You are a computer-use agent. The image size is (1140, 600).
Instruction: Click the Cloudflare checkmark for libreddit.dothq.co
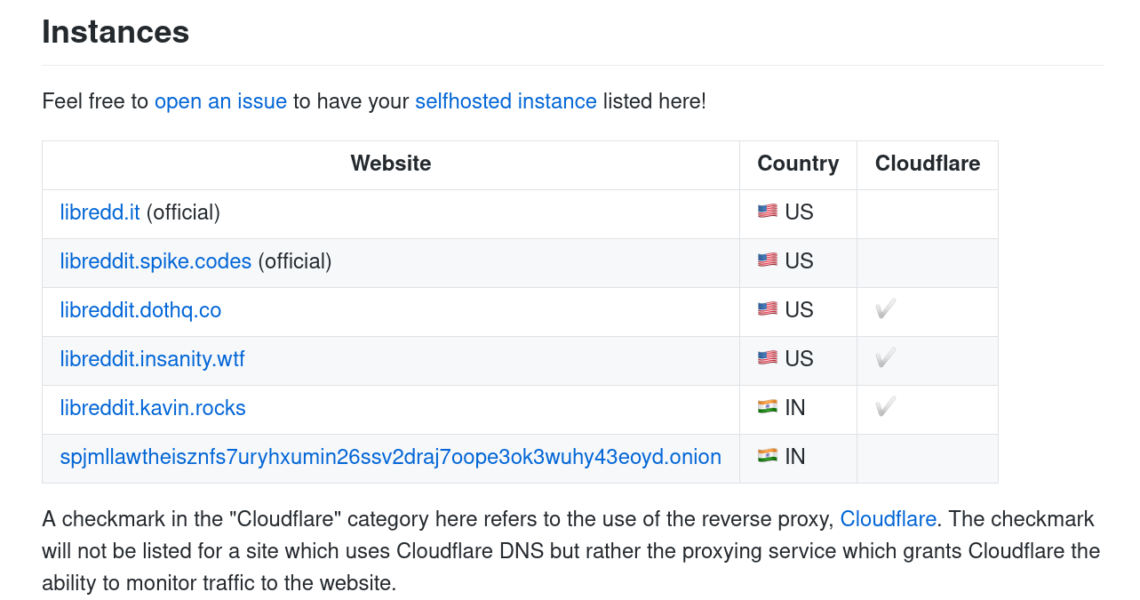(x=885, y=310)
